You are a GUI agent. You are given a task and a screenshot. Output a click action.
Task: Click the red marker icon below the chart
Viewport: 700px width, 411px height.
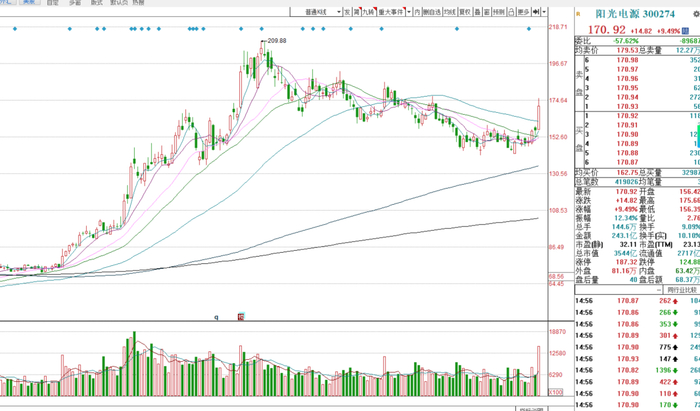click(x=241, y=317)
